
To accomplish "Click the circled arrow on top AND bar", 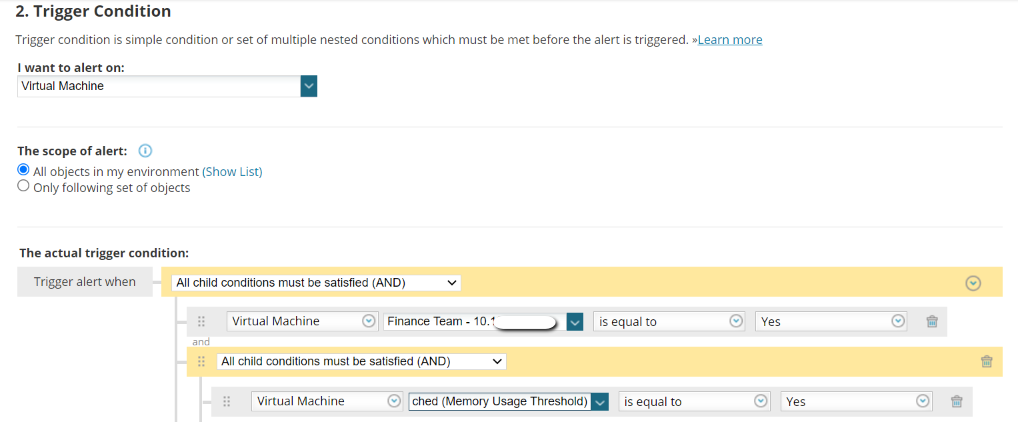I will (973, 283).
